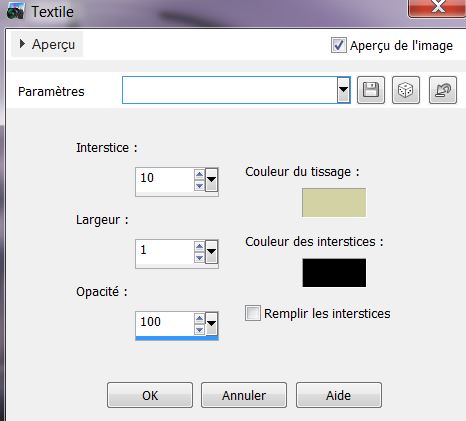Click the Aide button
466x421 pixels.
click(x=339, y=395)
